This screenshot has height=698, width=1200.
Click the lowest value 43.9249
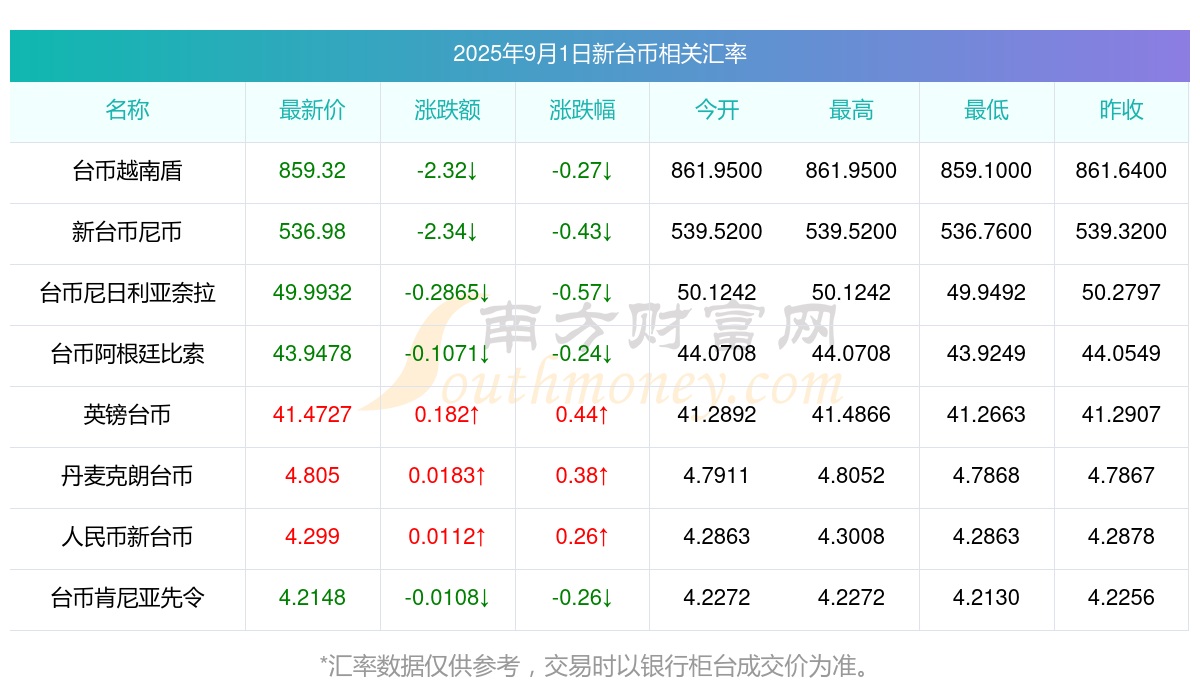[x=986, y=354]
